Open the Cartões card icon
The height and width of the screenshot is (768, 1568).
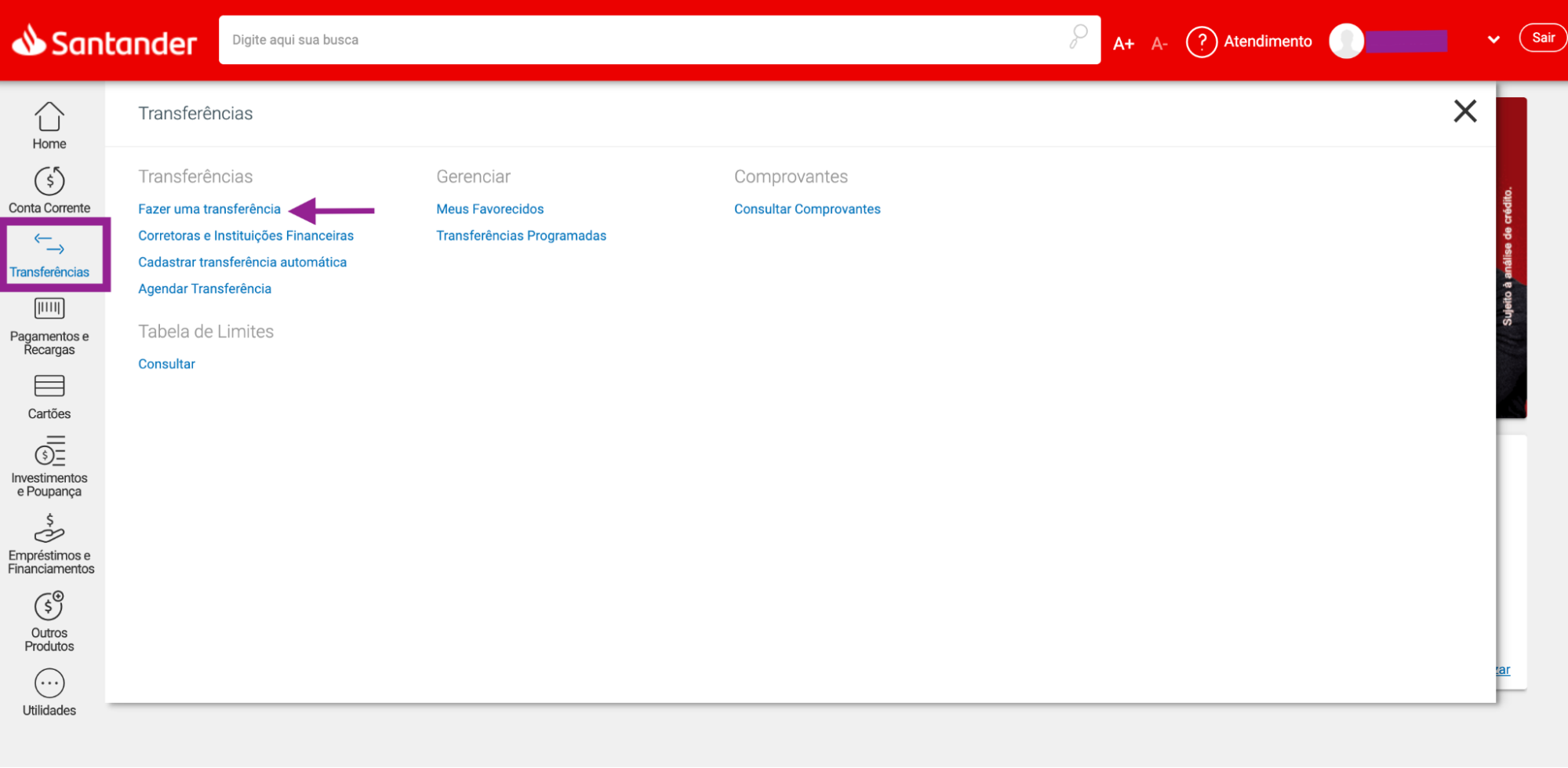pyautogui.click(x=49, y=386)
